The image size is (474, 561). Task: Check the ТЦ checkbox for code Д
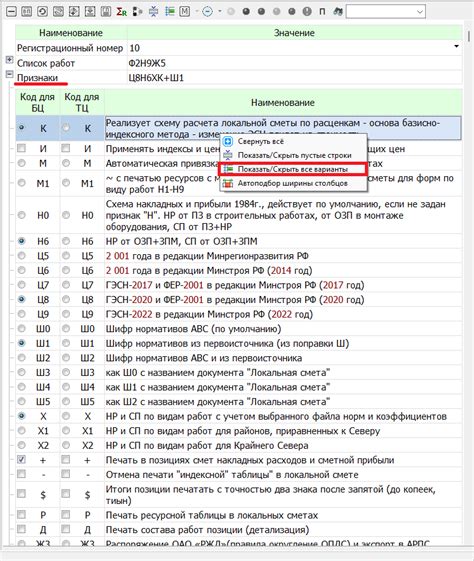[65, 529]
